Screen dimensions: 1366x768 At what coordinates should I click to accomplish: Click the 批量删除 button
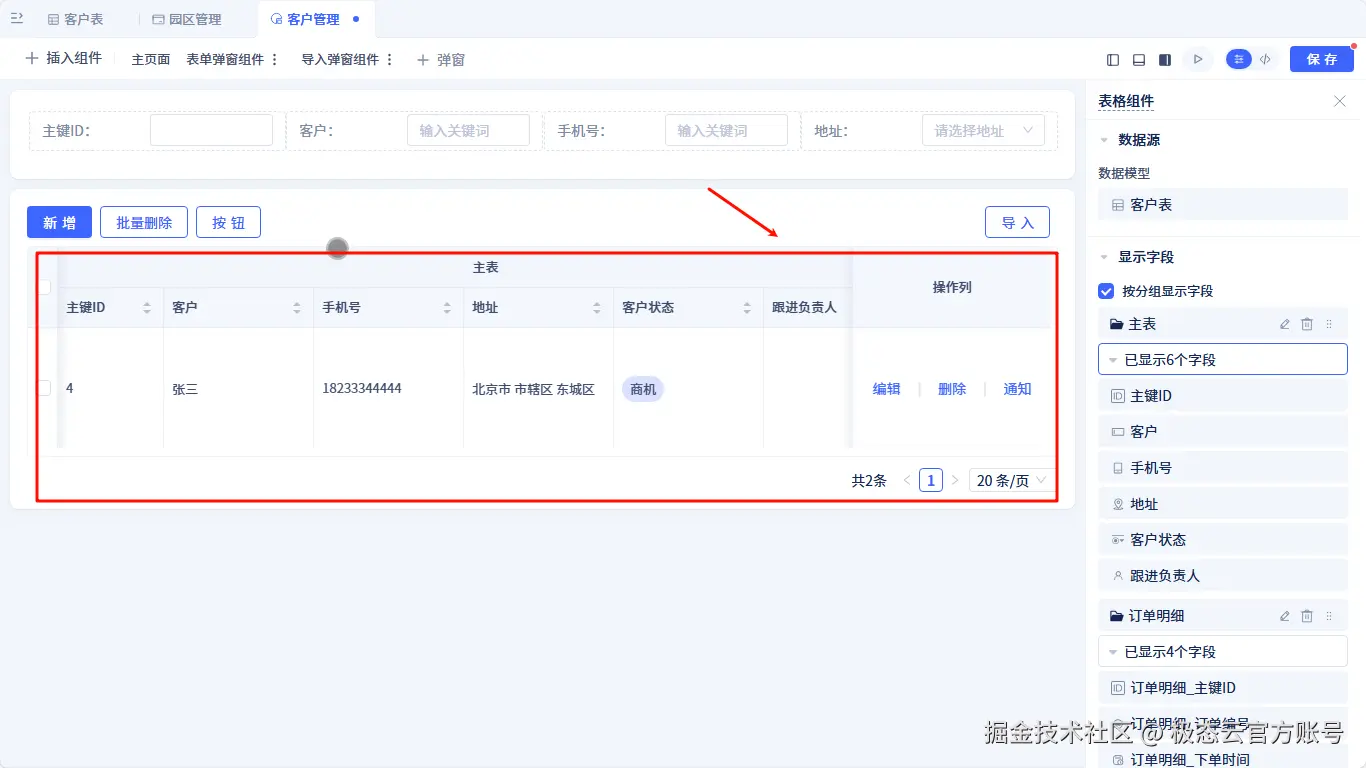144,222
